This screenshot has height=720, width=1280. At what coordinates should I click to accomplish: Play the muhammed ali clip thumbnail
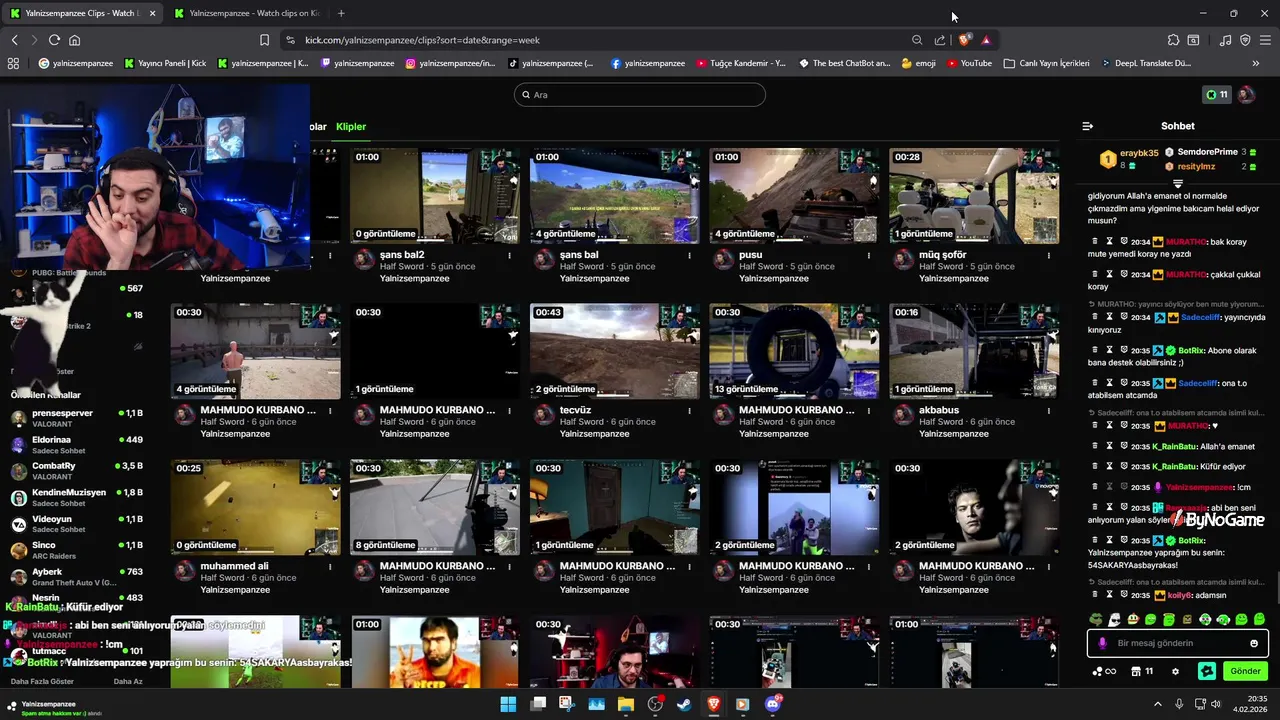(x=255, y=507)
